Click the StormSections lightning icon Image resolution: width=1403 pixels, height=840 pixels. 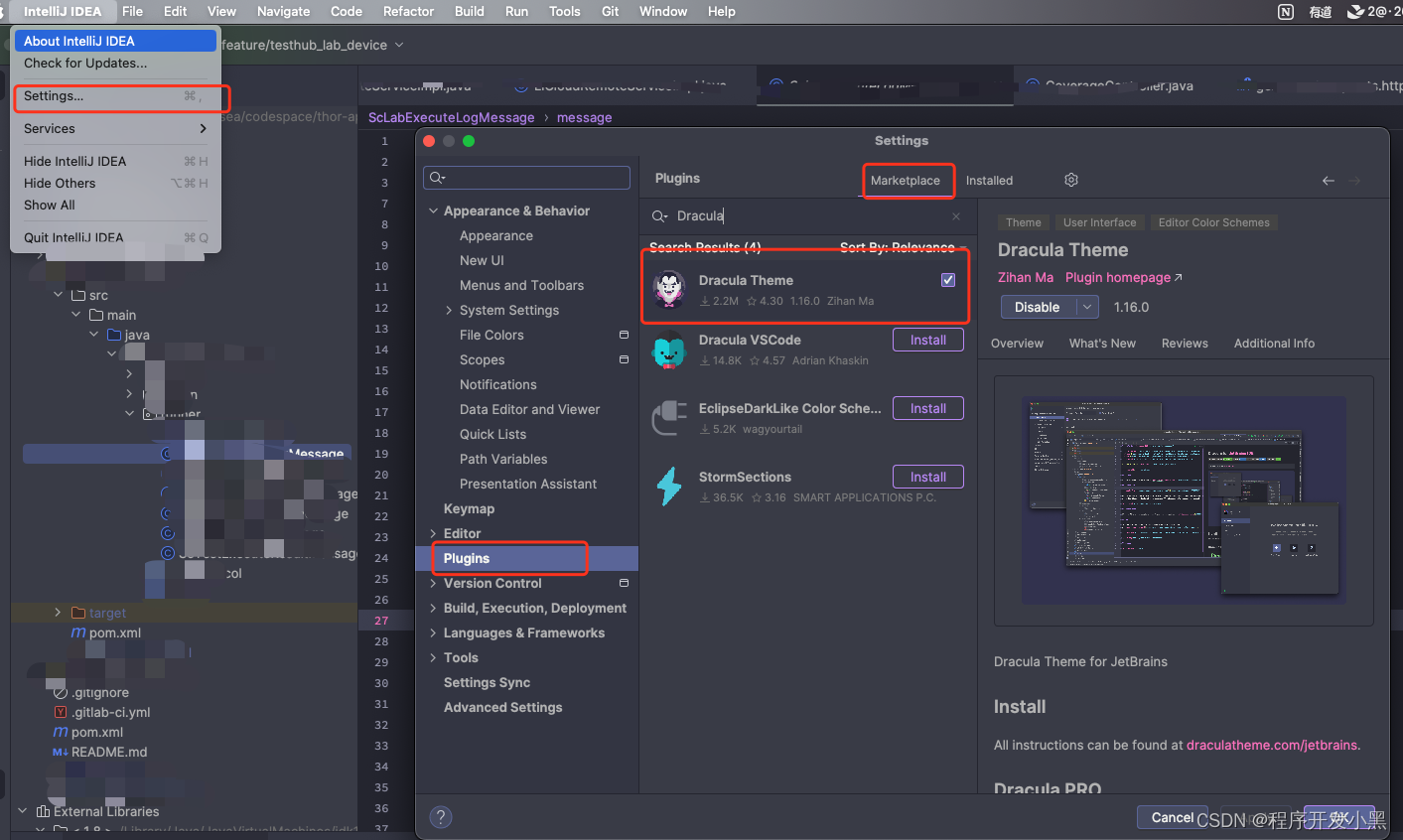(x=669, y=487)
